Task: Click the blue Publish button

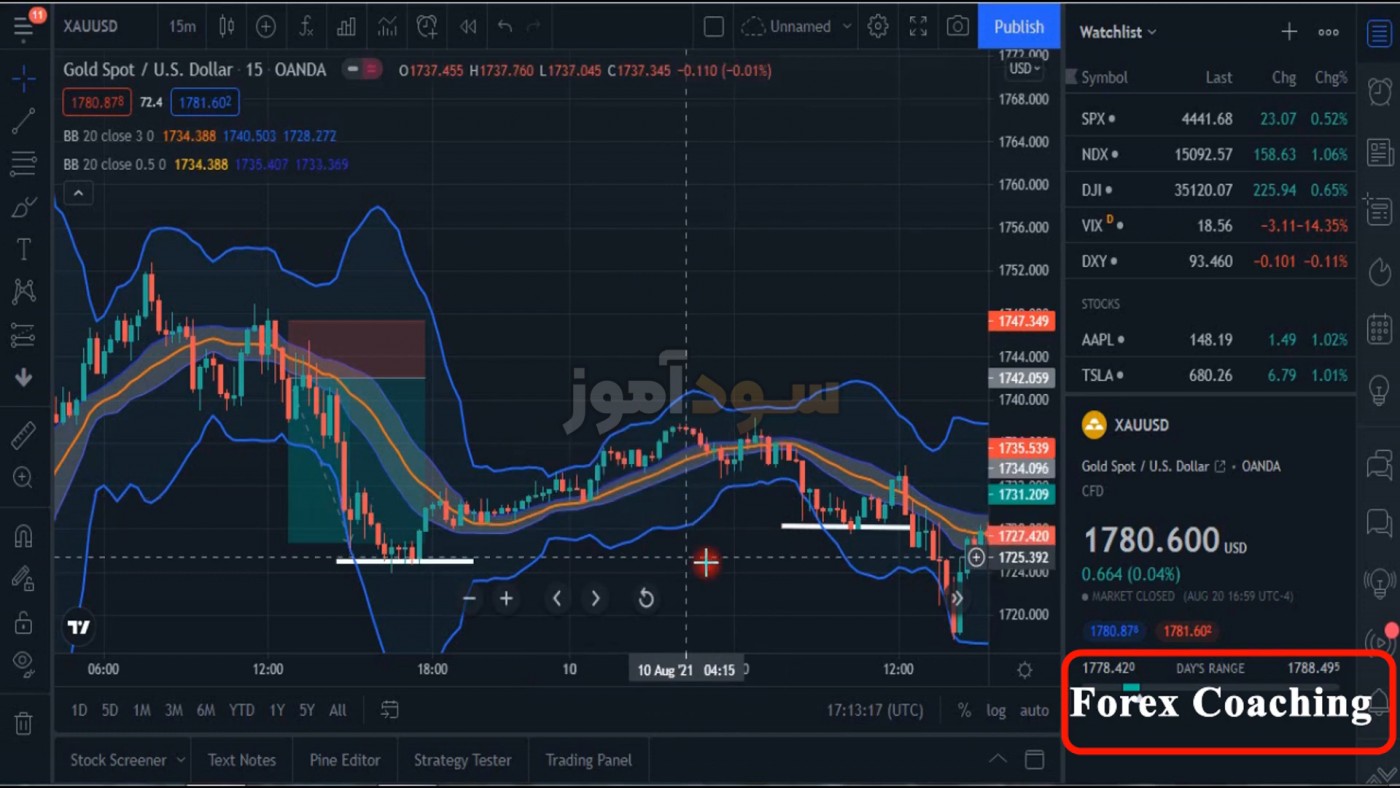Action: point(1019,27)
